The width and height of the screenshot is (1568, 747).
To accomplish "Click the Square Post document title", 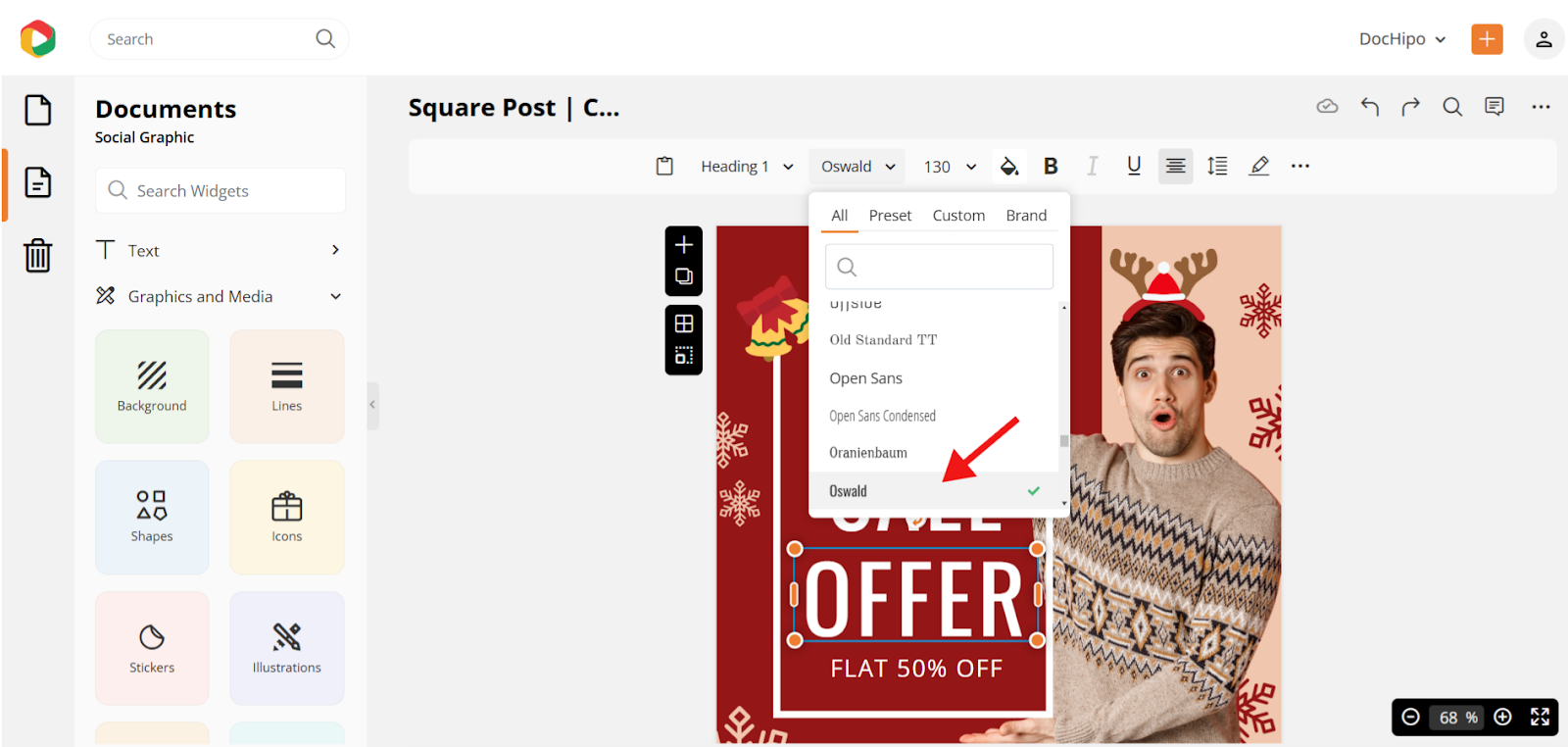I will click(x=514, y=108).
